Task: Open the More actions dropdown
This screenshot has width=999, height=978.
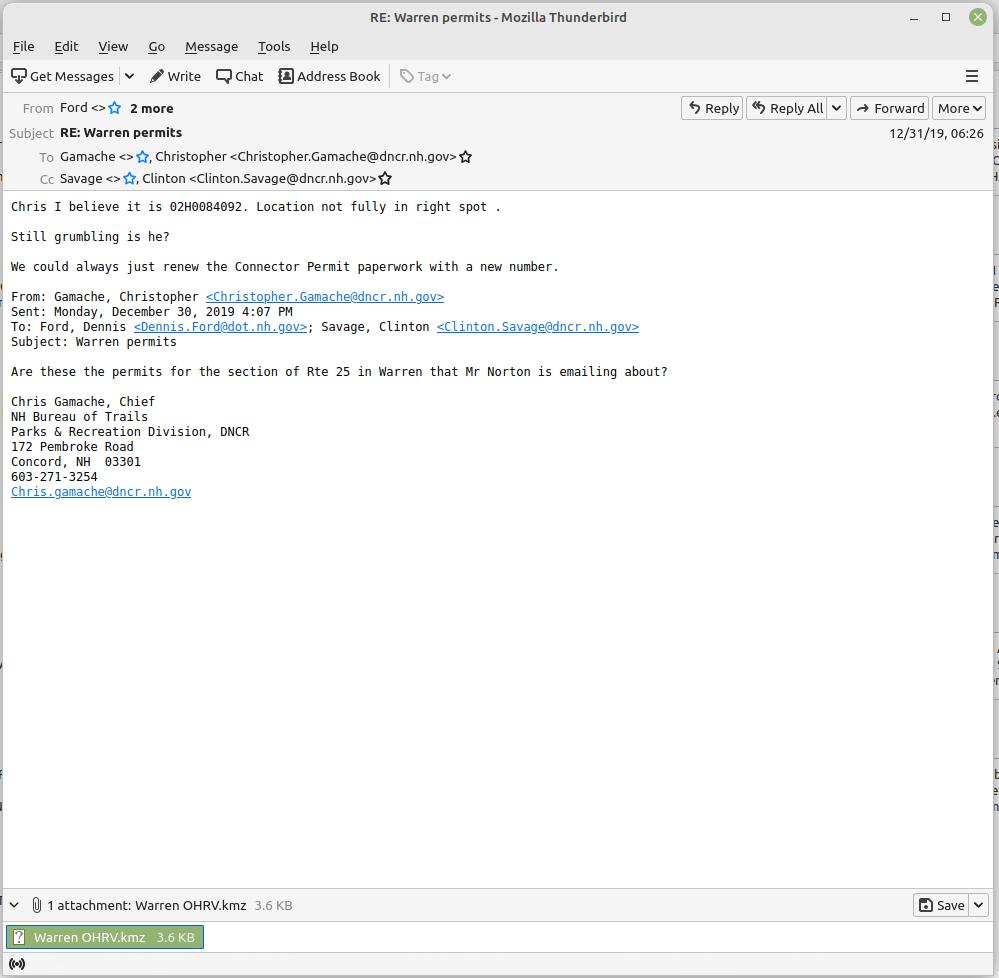Action: 958,108
